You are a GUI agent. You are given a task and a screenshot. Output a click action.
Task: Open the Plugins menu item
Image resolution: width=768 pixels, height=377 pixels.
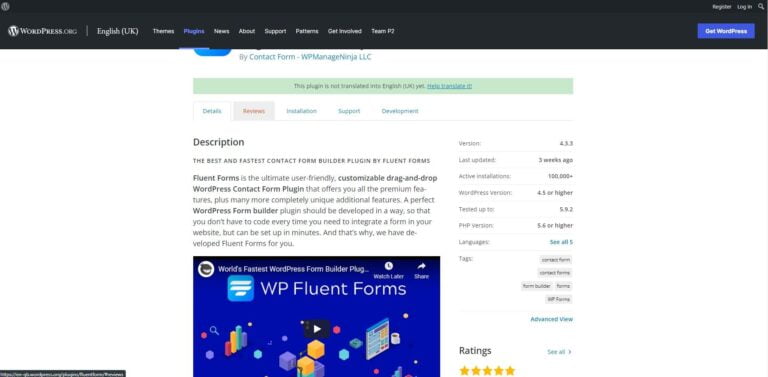coord(194,31)
